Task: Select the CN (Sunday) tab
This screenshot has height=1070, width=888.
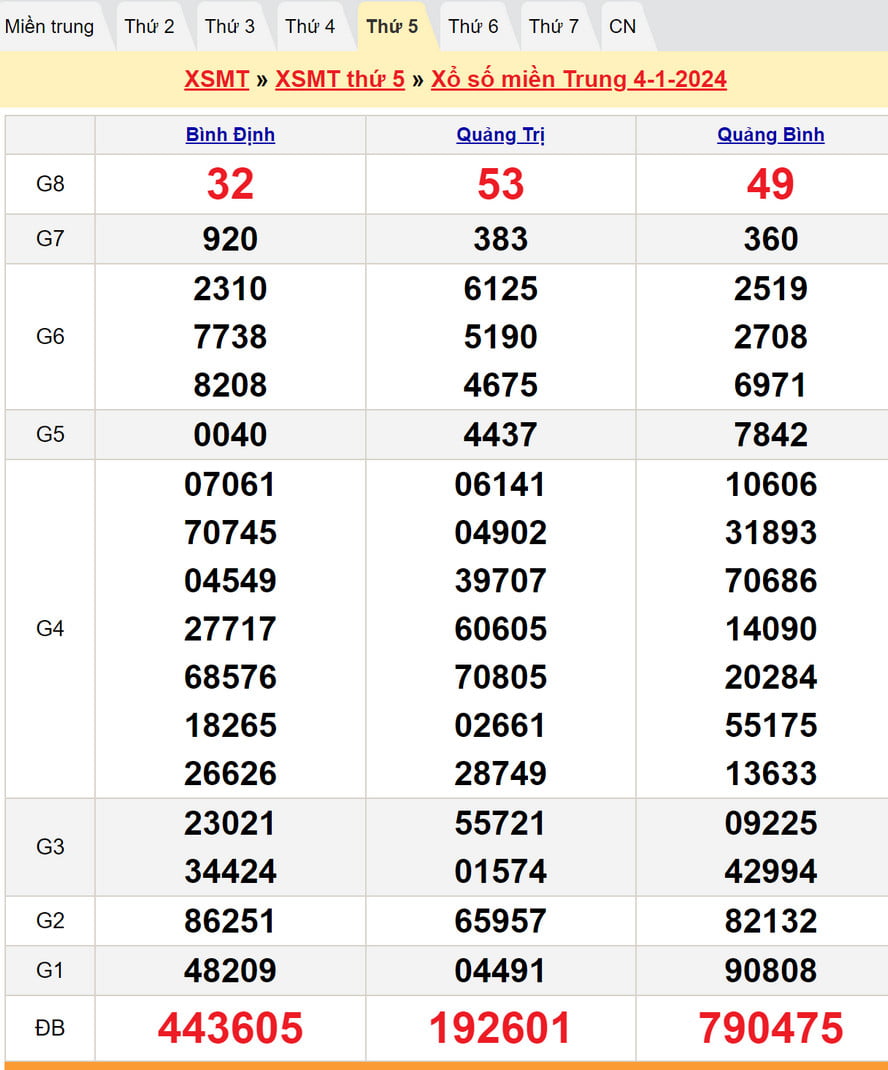Action: 622,27
